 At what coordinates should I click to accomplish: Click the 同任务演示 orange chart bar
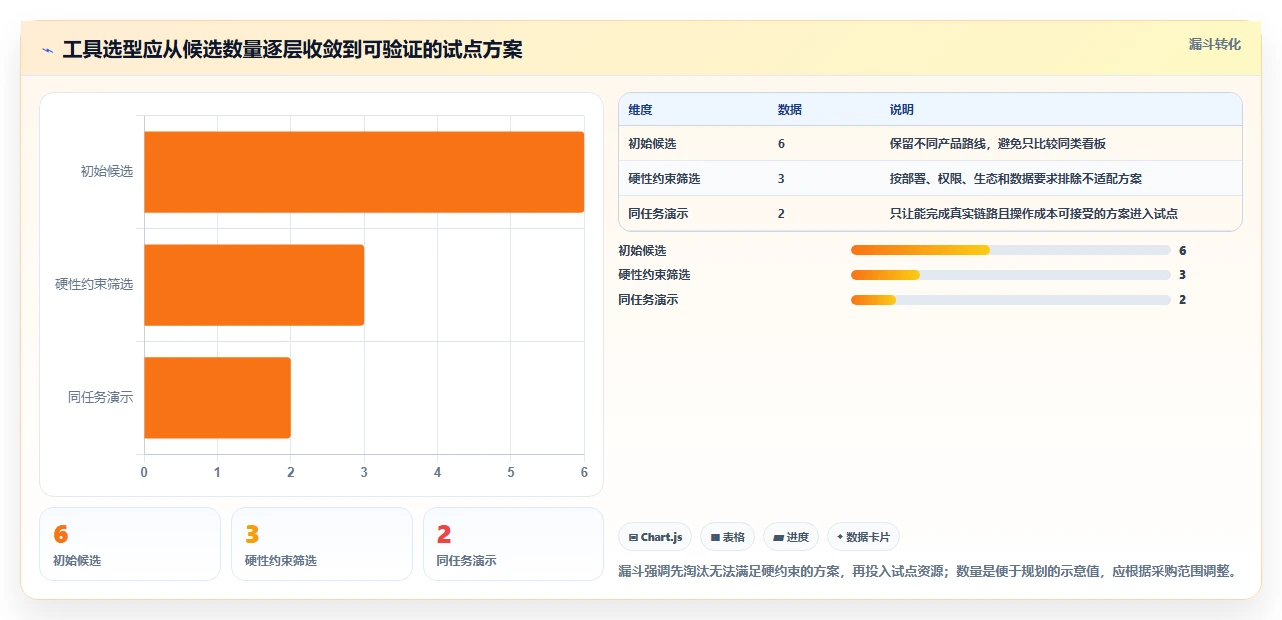pyautogui.click(x=218, y=398)
